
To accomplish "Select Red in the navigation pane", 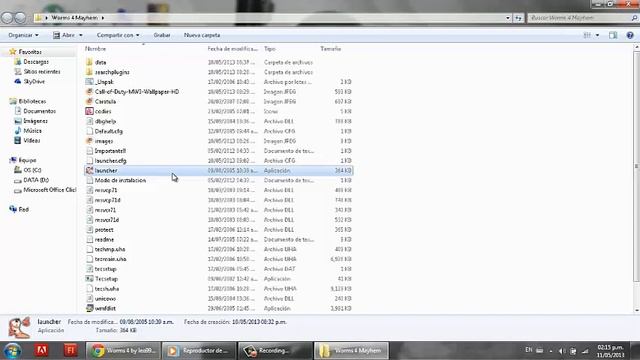I will click(x=24, y=209).
